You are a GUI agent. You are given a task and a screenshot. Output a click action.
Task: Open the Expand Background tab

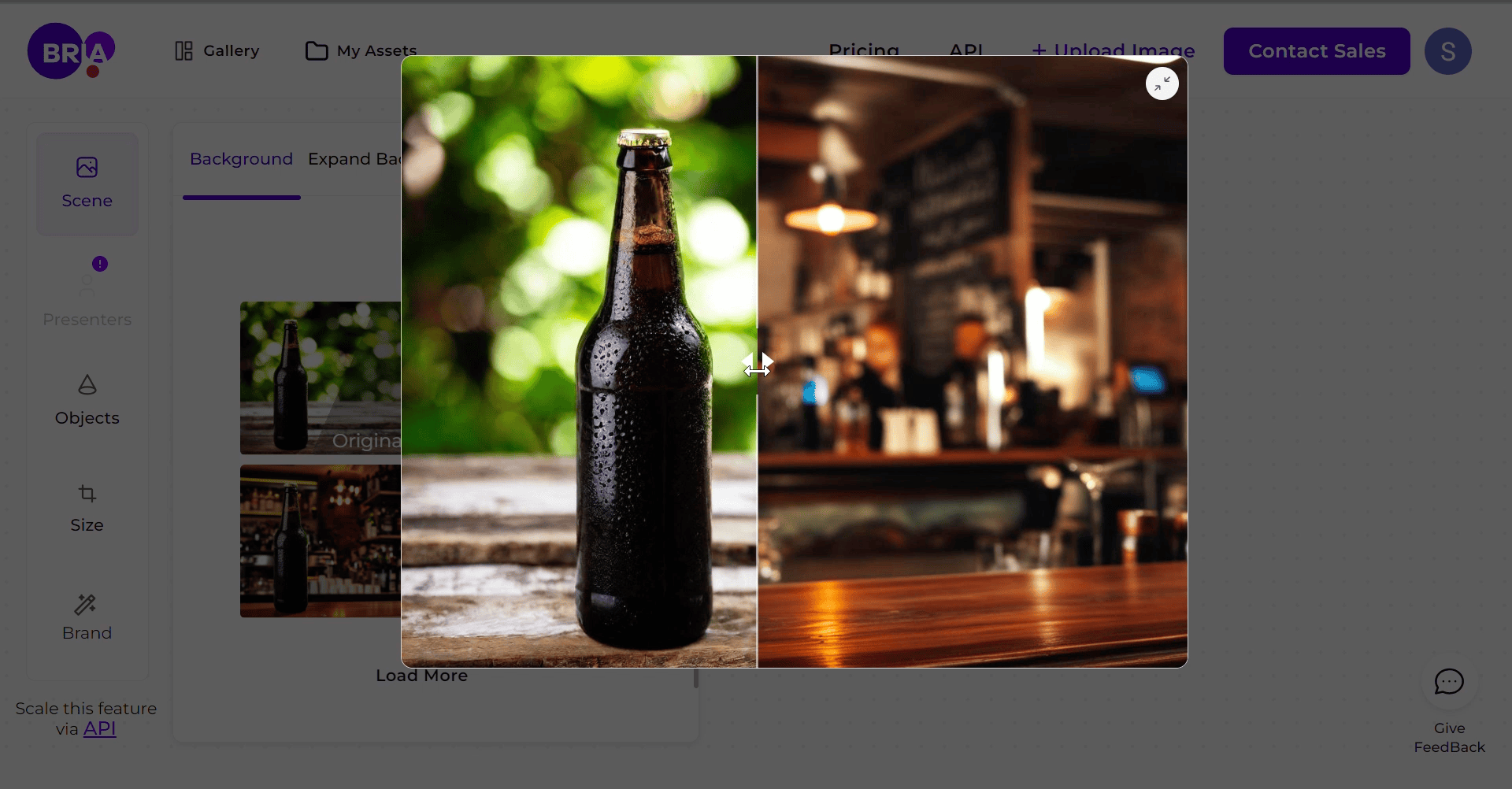354,159
